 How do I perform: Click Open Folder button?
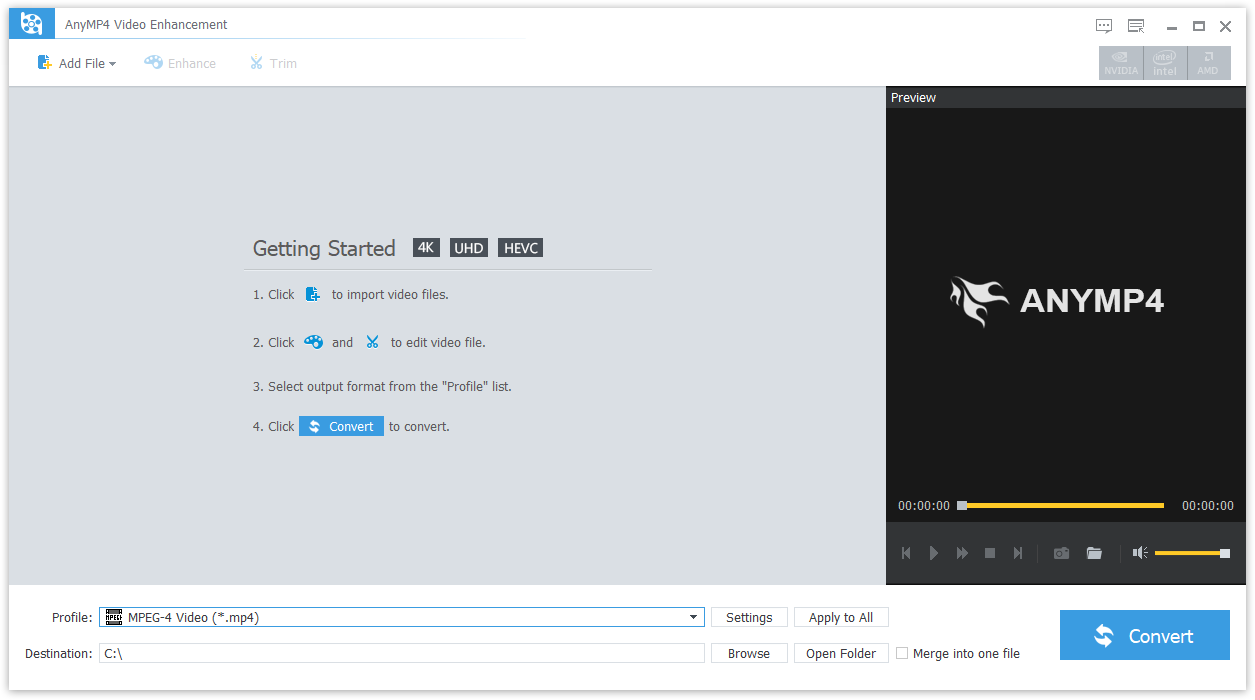841,653
